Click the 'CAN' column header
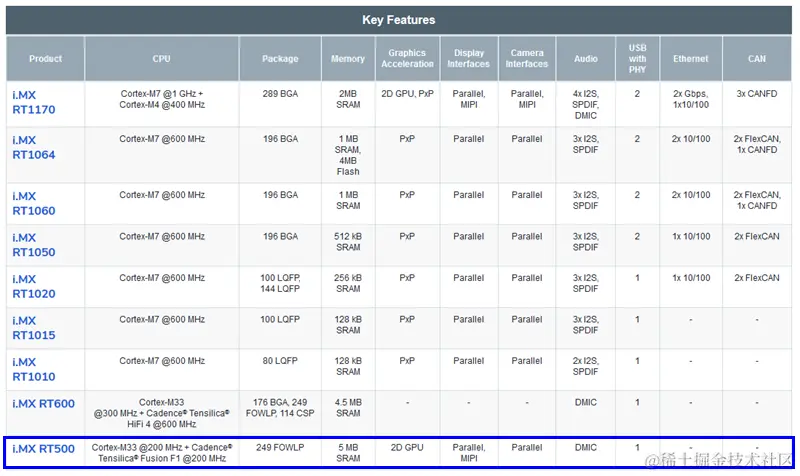Screen dimensions: 800x476 click(x=757, y=59)
